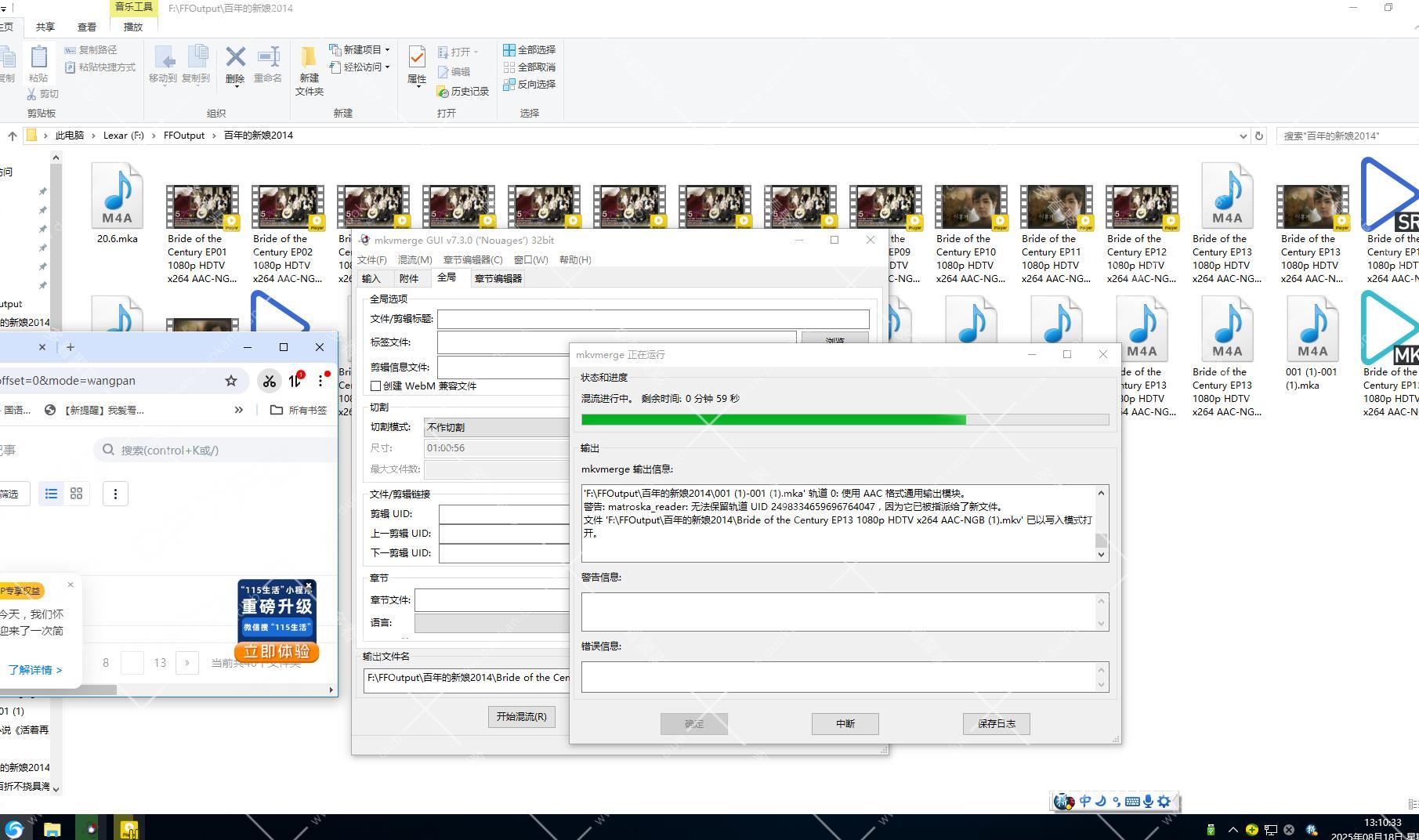Open the mkvmerge Help menu
The image size is (1419, 840).
575,260
